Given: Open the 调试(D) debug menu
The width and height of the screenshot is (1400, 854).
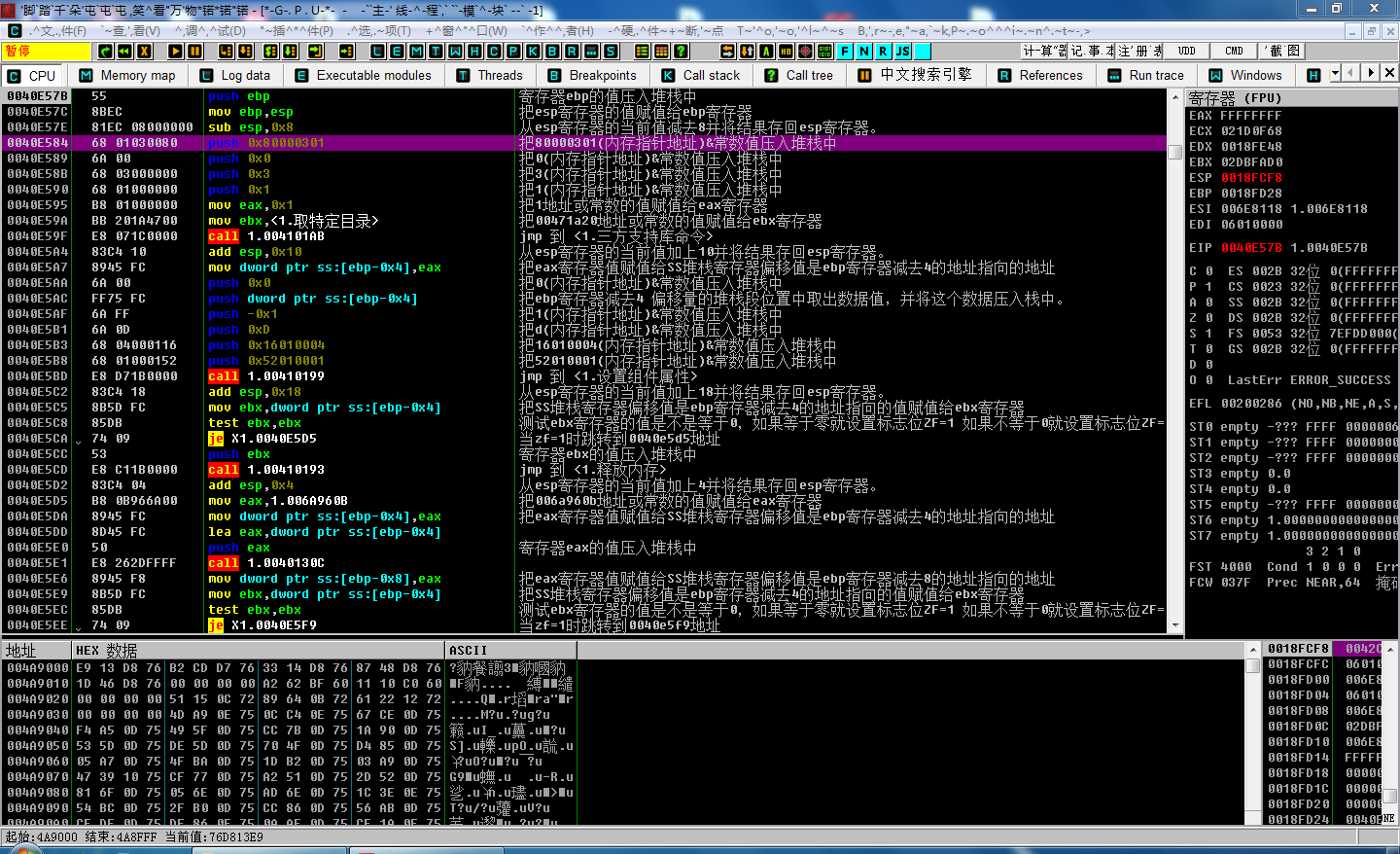Looking at the screenshot, I should point(209,31).
